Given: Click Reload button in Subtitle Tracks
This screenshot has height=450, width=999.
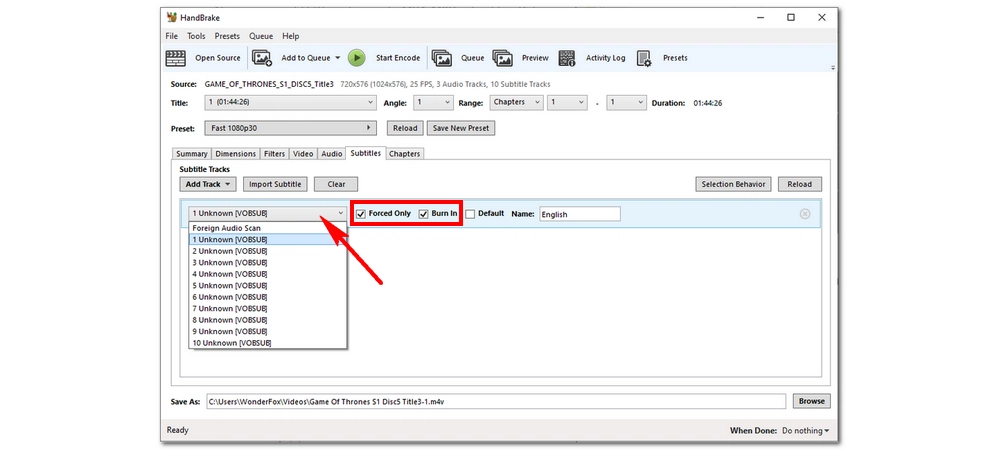Looking at the screenshot, I should tap(800, 184).
